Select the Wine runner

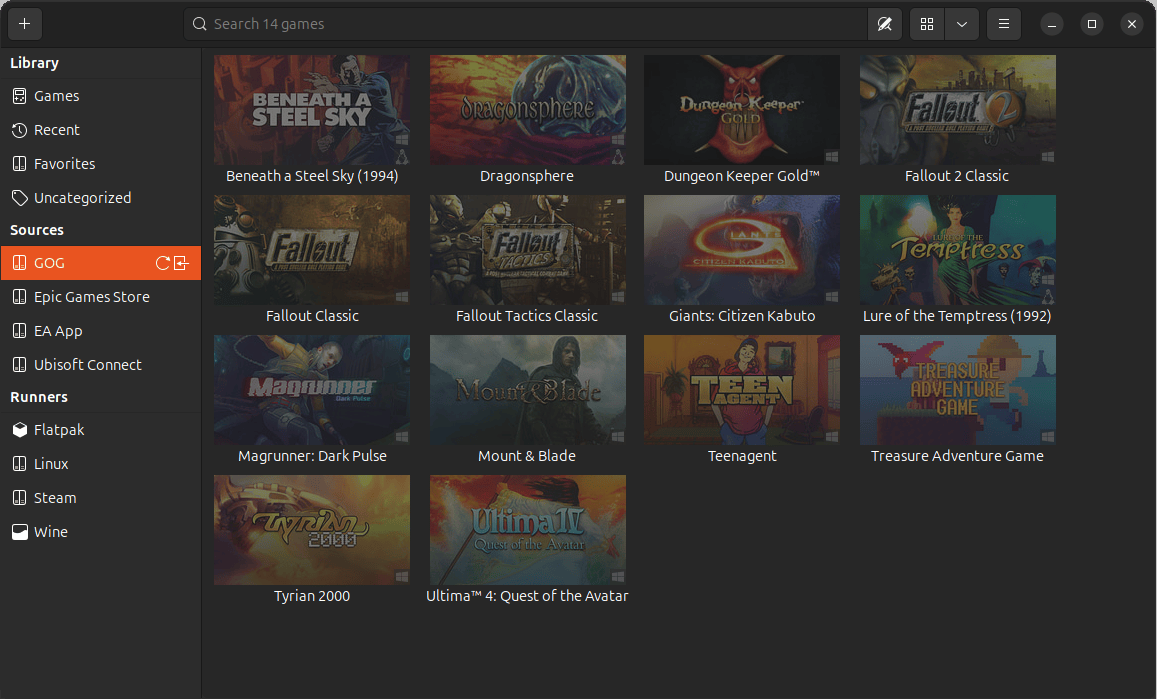(x=100, y=531)
